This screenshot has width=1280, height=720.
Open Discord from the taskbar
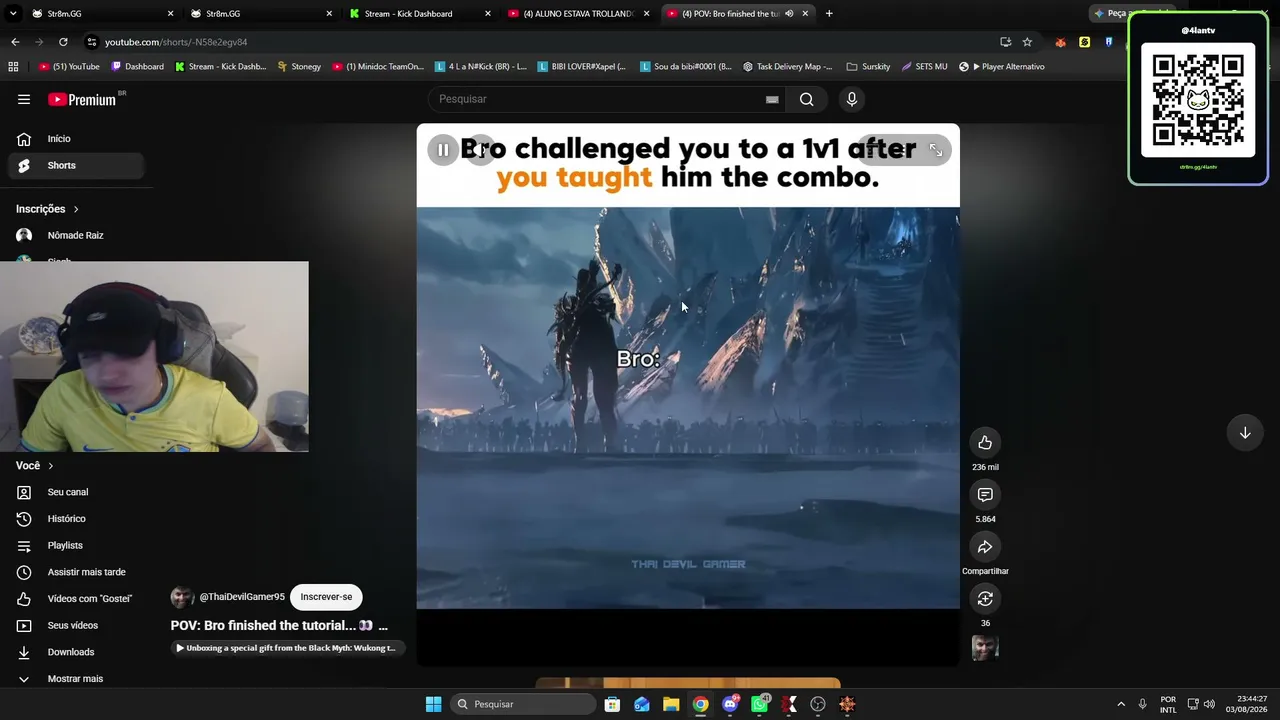click(x=730, y=704)
